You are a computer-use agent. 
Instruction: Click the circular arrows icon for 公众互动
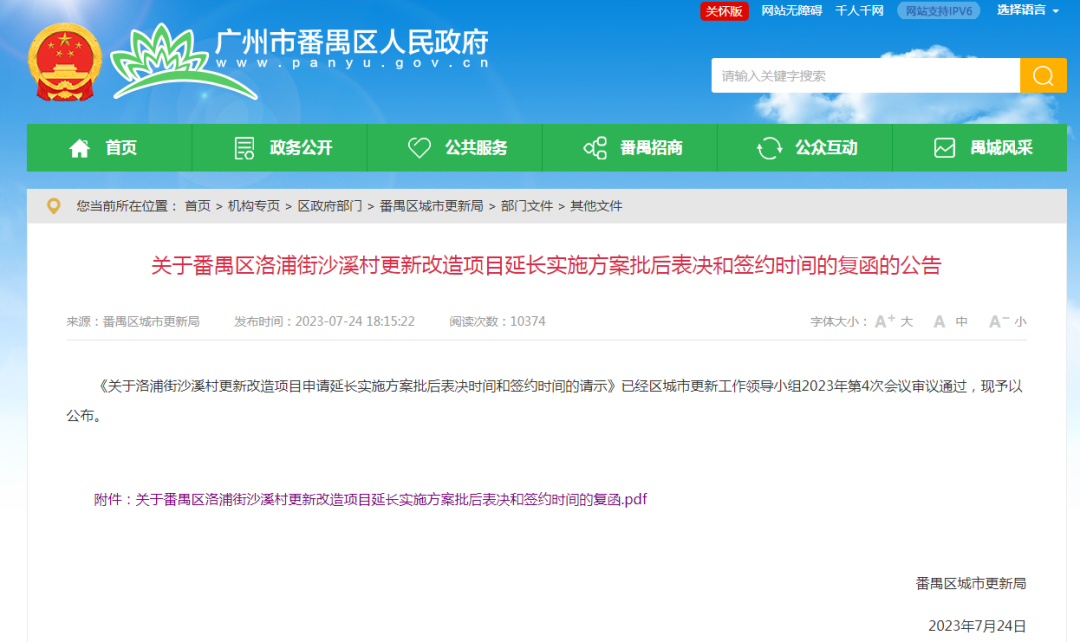(768, 147)
